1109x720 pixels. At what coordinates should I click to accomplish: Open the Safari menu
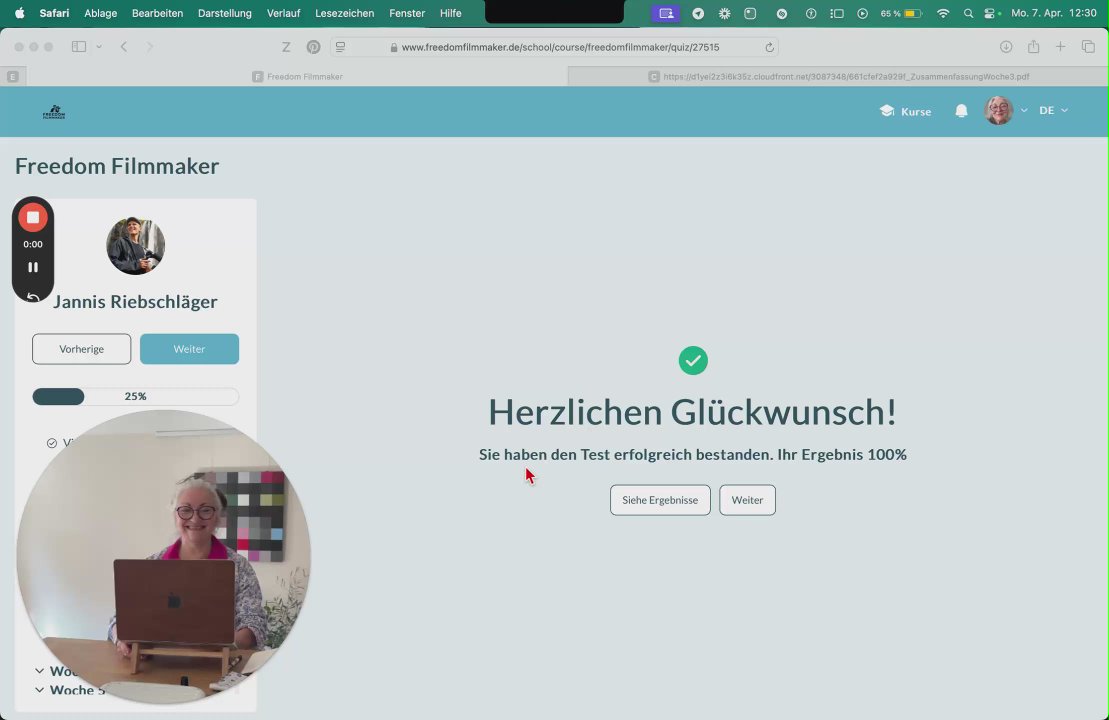point(54,13)
